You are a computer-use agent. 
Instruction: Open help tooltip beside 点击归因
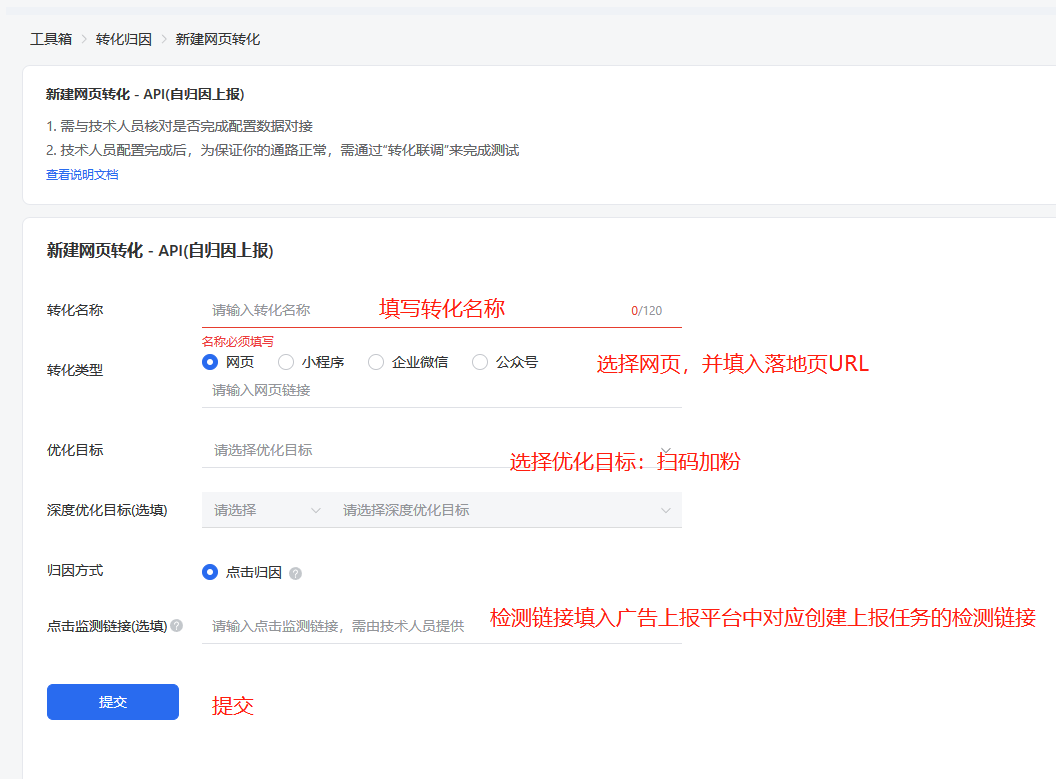tap(295, 574)
